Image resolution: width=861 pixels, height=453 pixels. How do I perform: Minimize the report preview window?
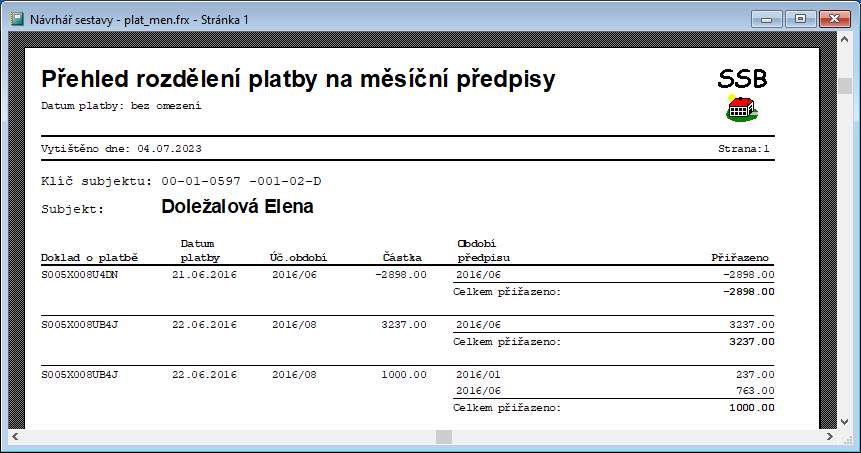(x=769, y=18)
